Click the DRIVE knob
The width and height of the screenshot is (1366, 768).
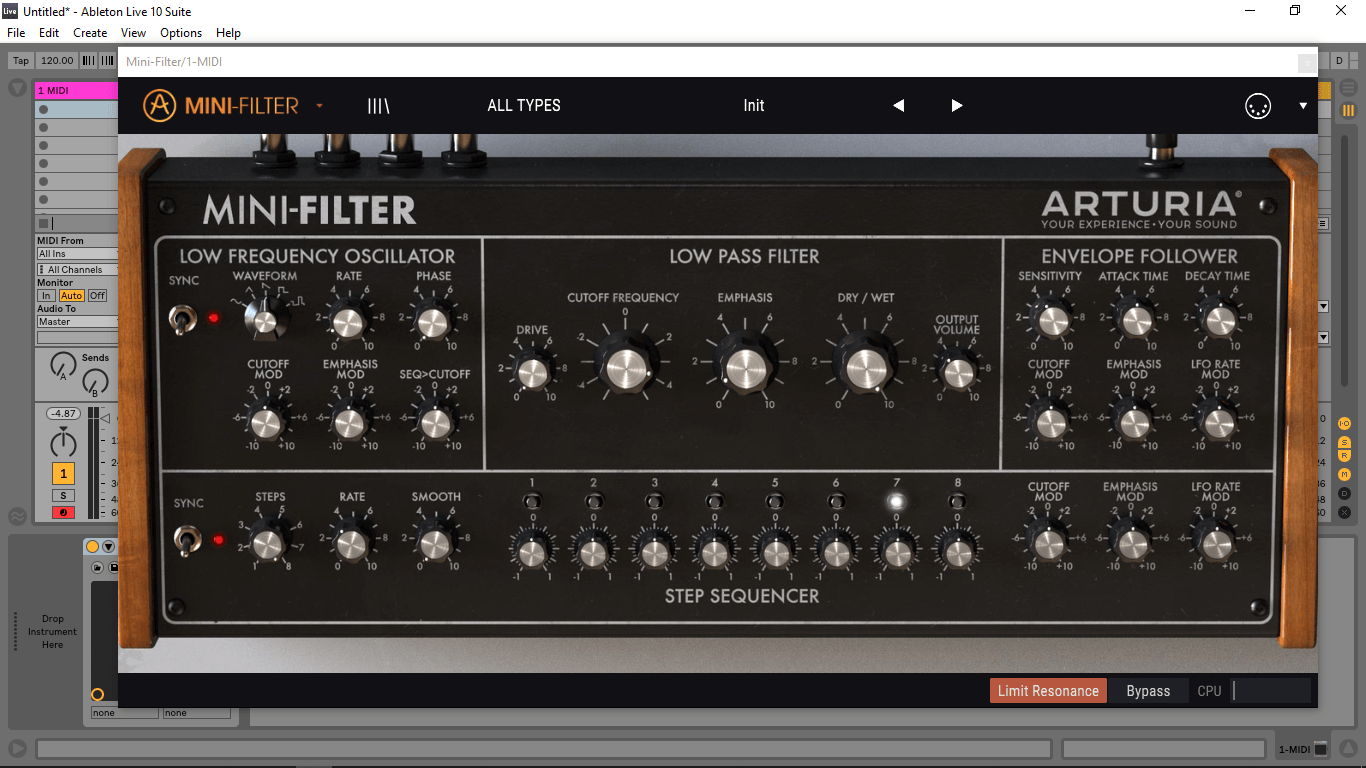(x=532, y=373)
